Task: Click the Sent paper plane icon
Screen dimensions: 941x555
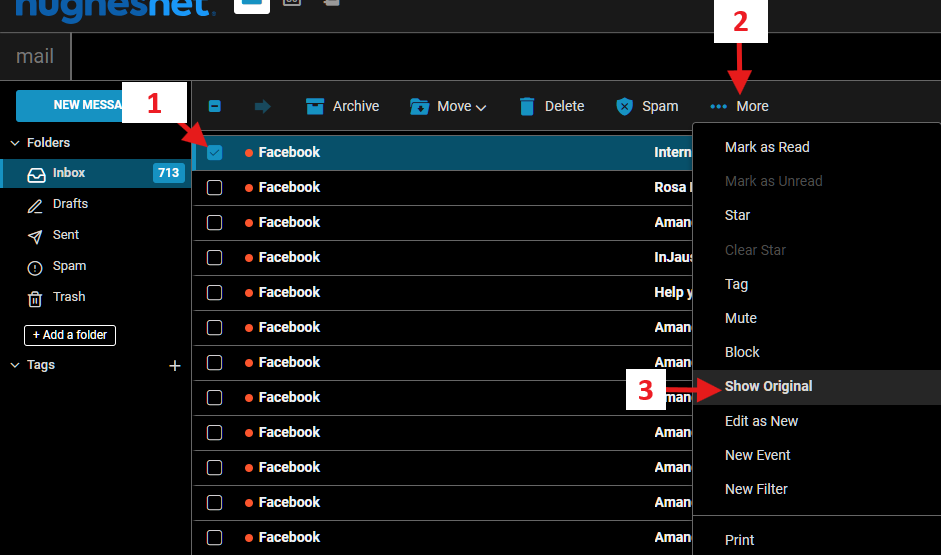Action: (x=35, y=236)
